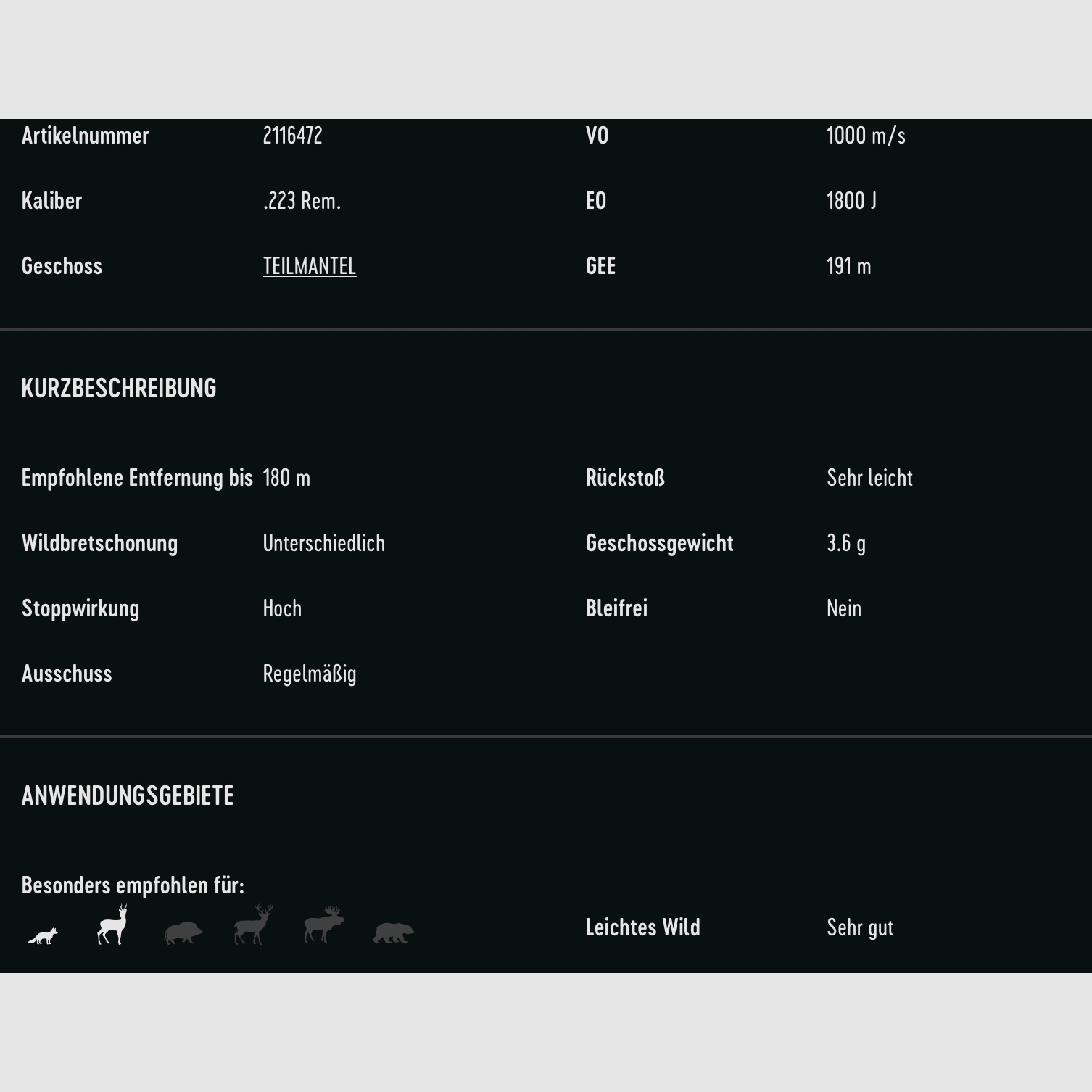Click the KURZBESCHREIBUNG section heading
The width and height of the screenshot is (1092, 1092).
119,388
